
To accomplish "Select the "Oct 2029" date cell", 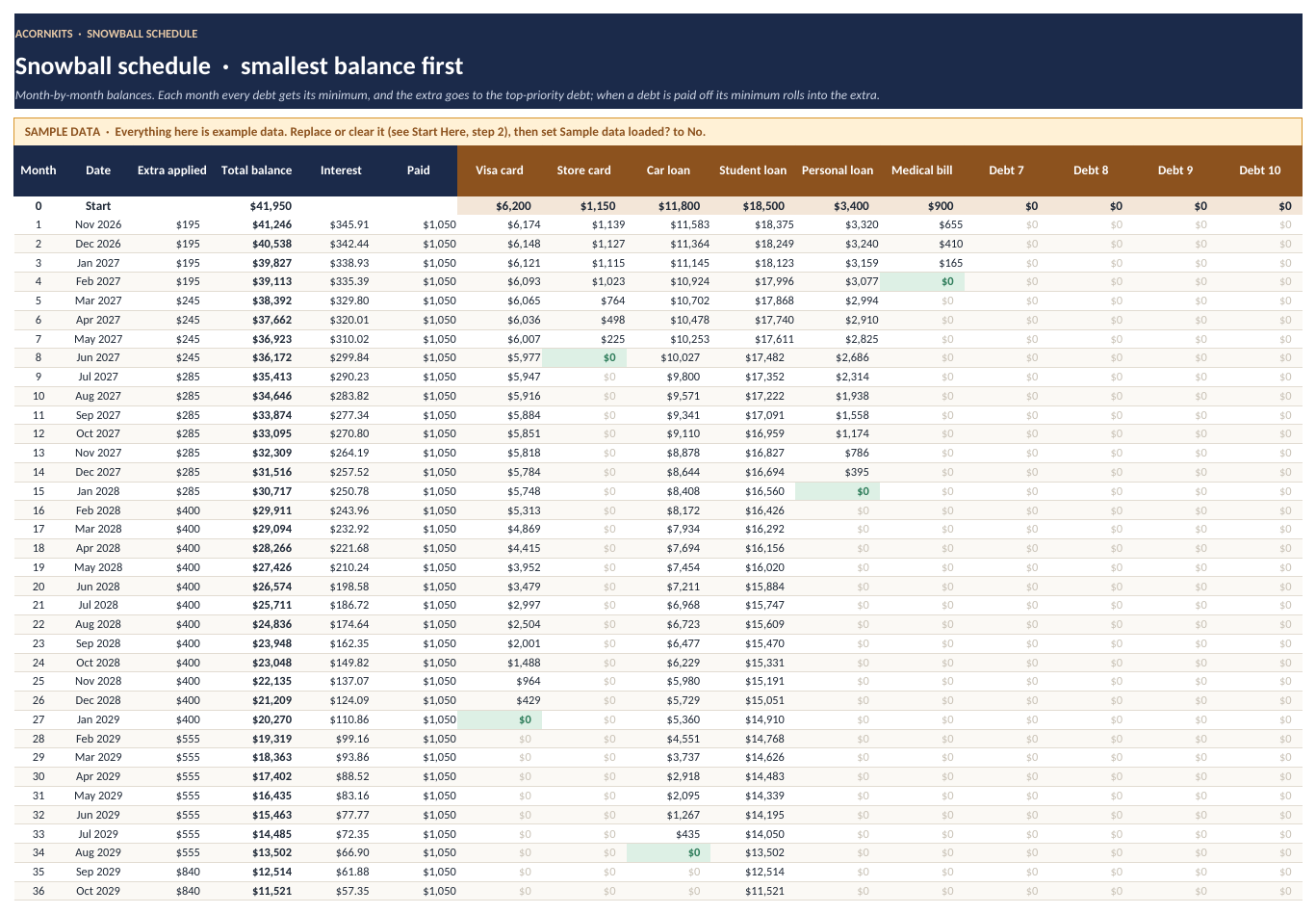I will pyautogui.click(x=98, y=891).
